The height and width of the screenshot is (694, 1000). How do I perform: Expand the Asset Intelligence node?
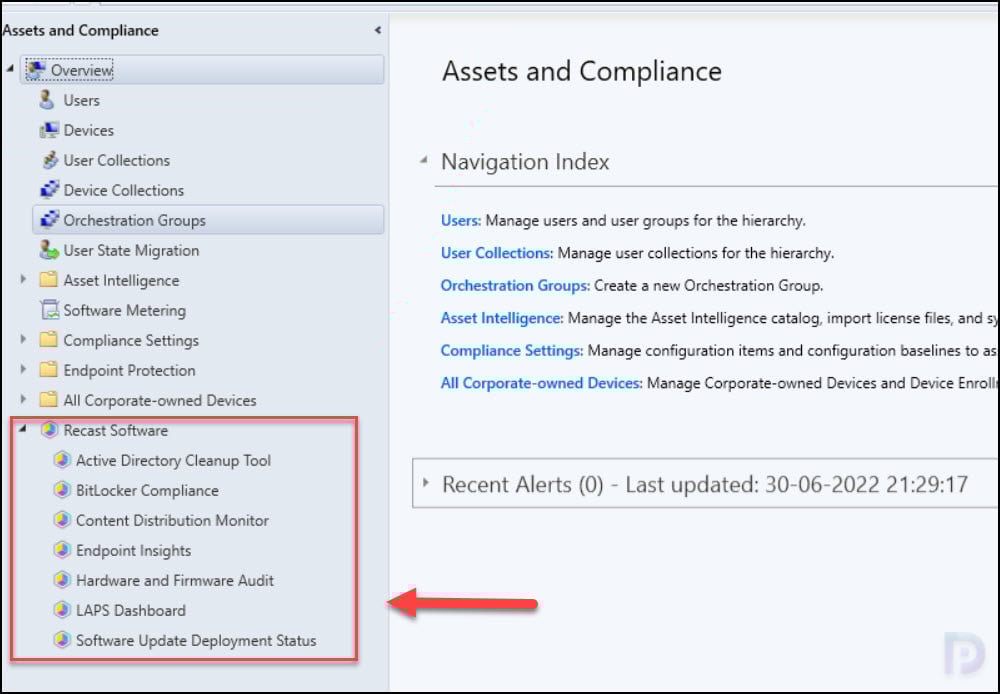[x=23, y=279]
